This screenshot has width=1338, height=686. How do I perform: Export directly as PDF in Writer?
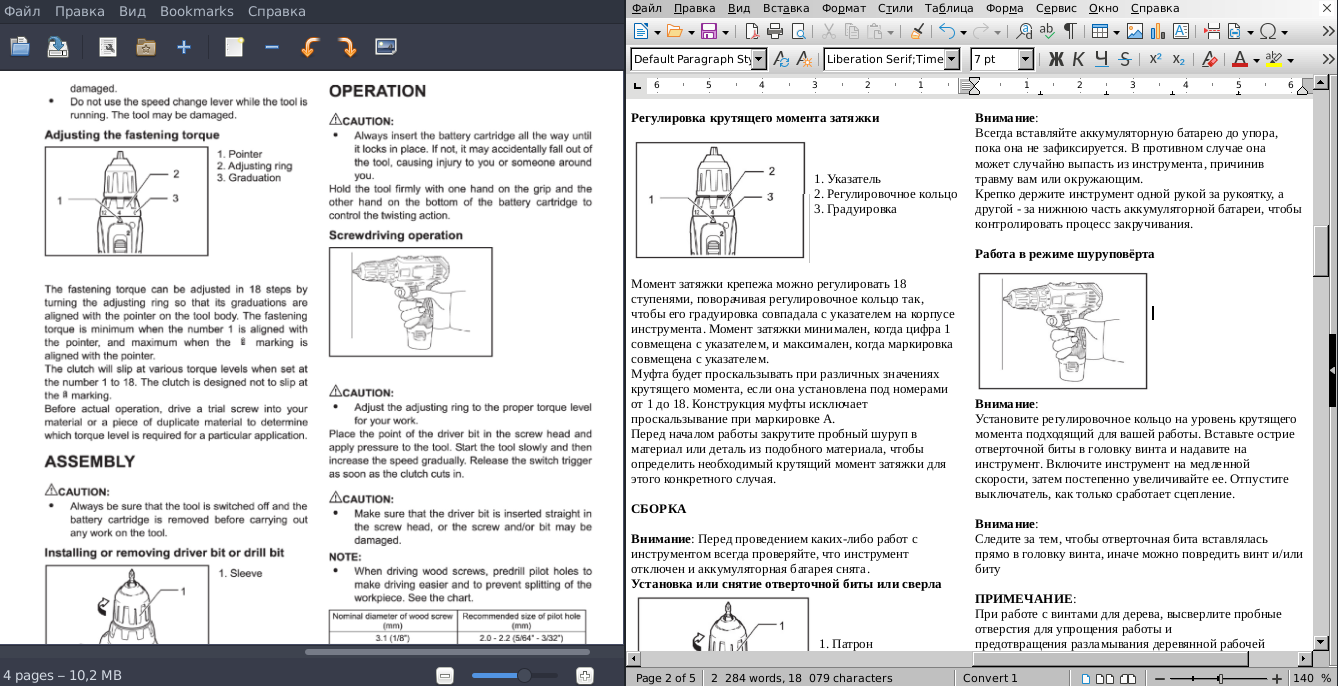pyautogui.click(x=752, y=32)
